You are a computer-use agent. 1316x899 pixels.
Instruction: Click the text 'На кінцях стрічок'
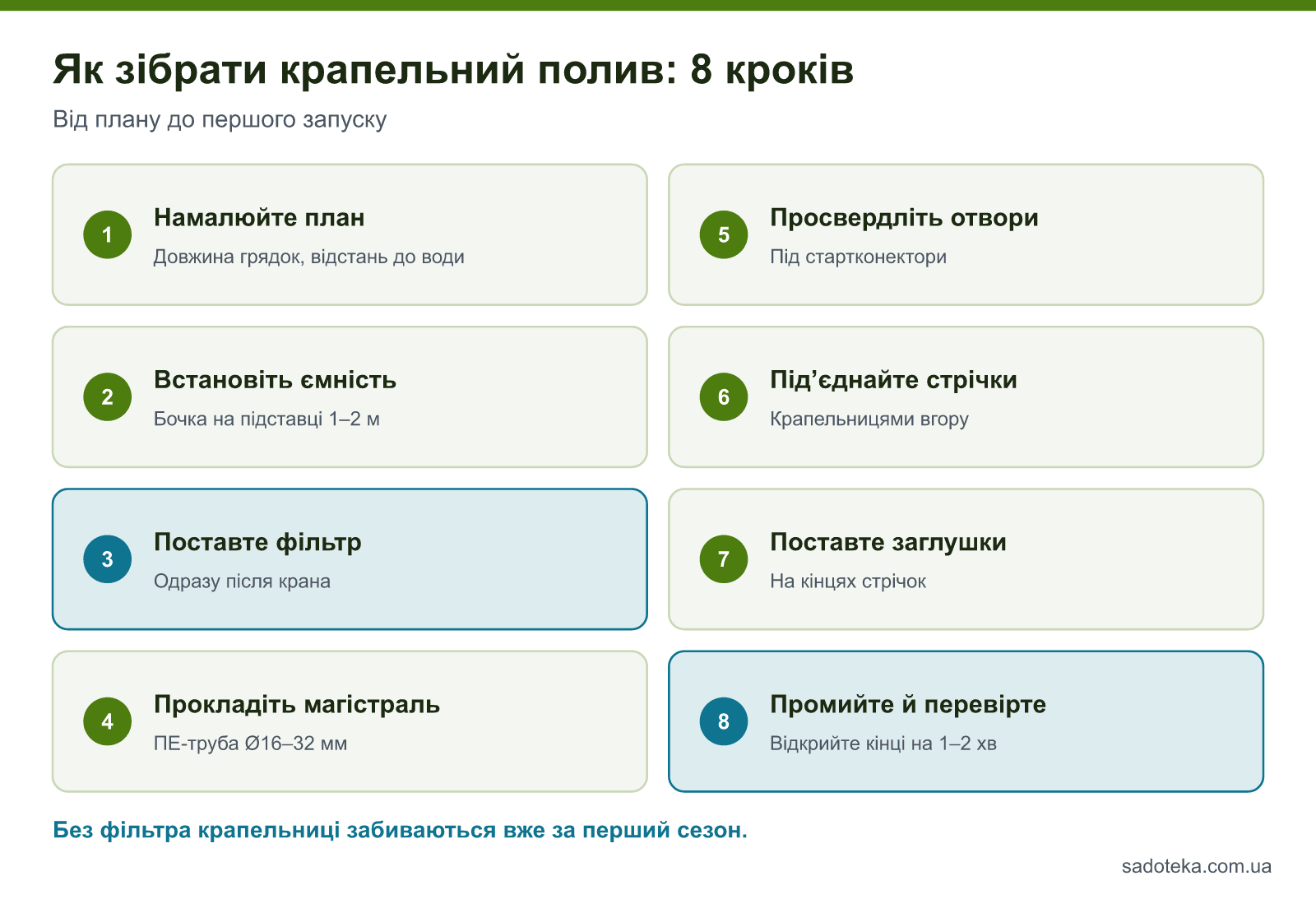pyautogui.click(x=848, y=582)
